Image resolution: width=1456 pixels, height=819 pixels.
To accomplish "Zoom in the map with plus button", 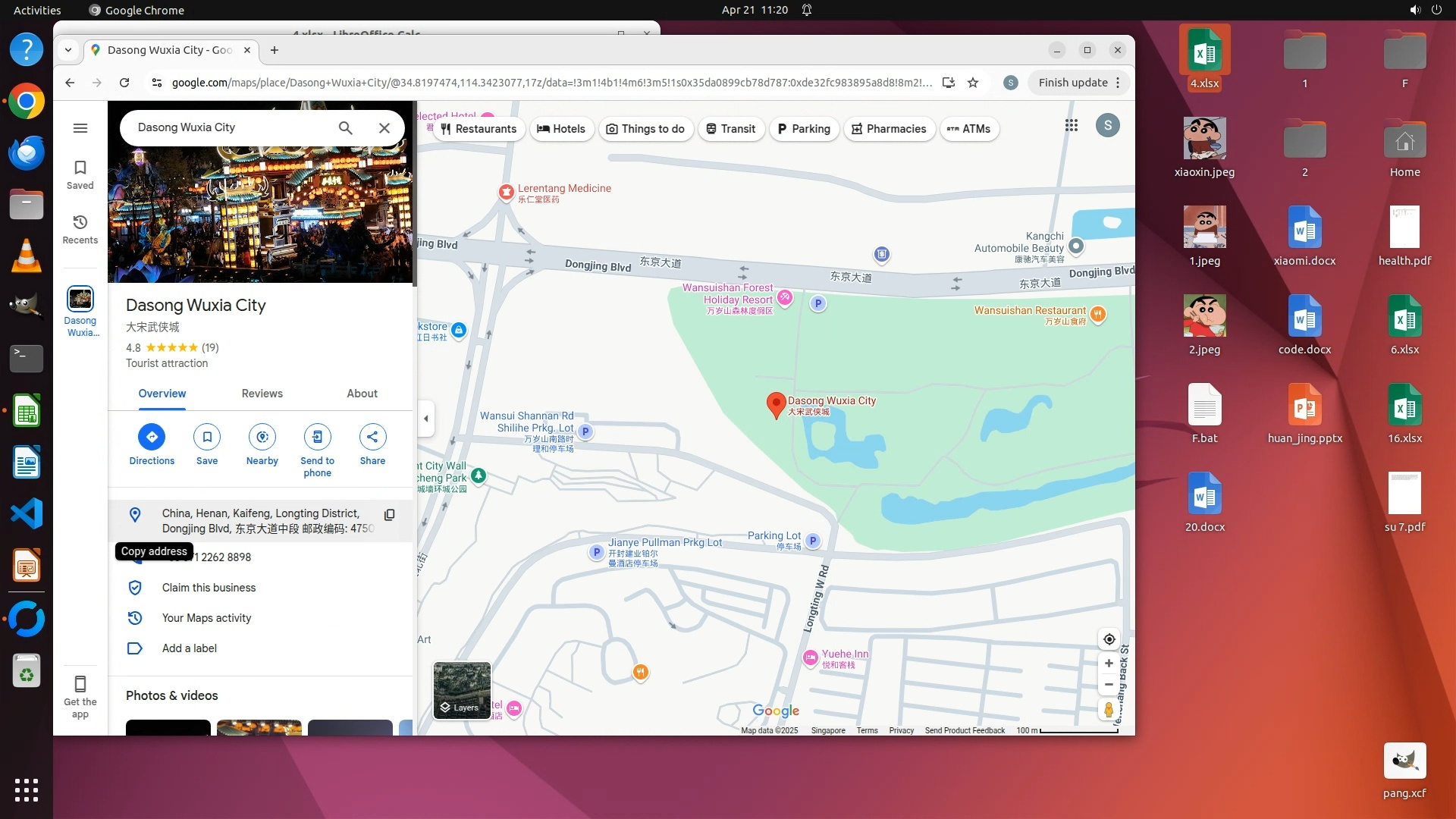I will [1109, 664].
